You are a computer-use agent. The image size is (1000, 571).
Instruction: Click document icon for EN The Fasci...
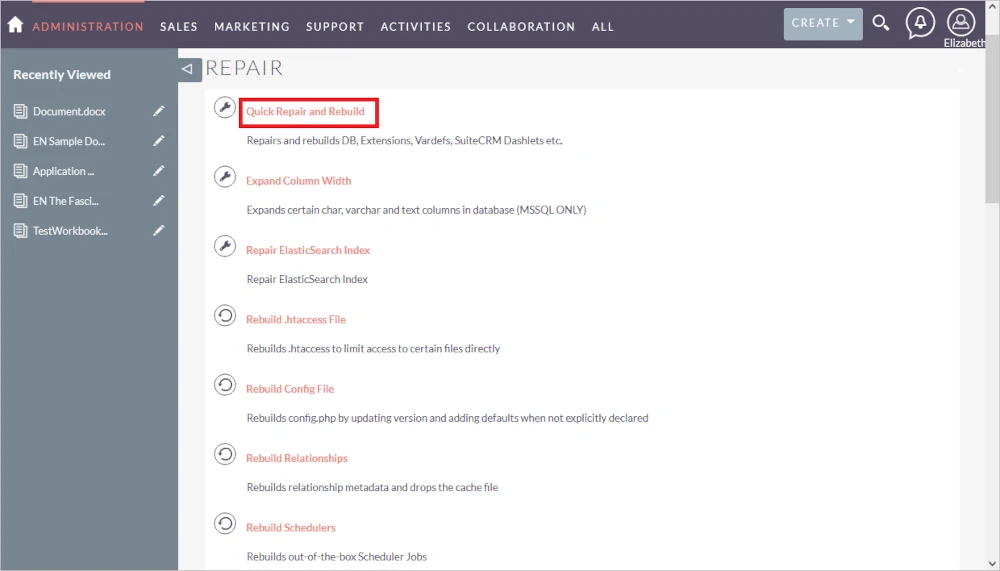[x=20, y=201]
